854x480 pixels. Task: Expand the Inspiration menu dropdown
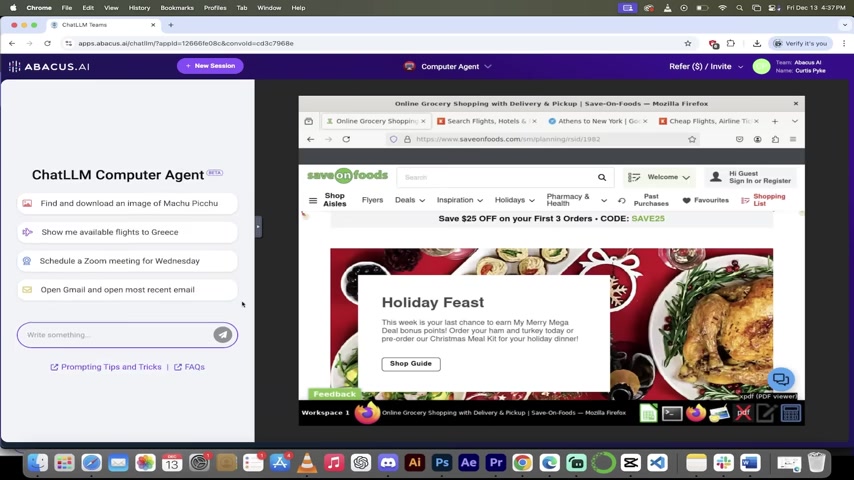coord(480,200)
